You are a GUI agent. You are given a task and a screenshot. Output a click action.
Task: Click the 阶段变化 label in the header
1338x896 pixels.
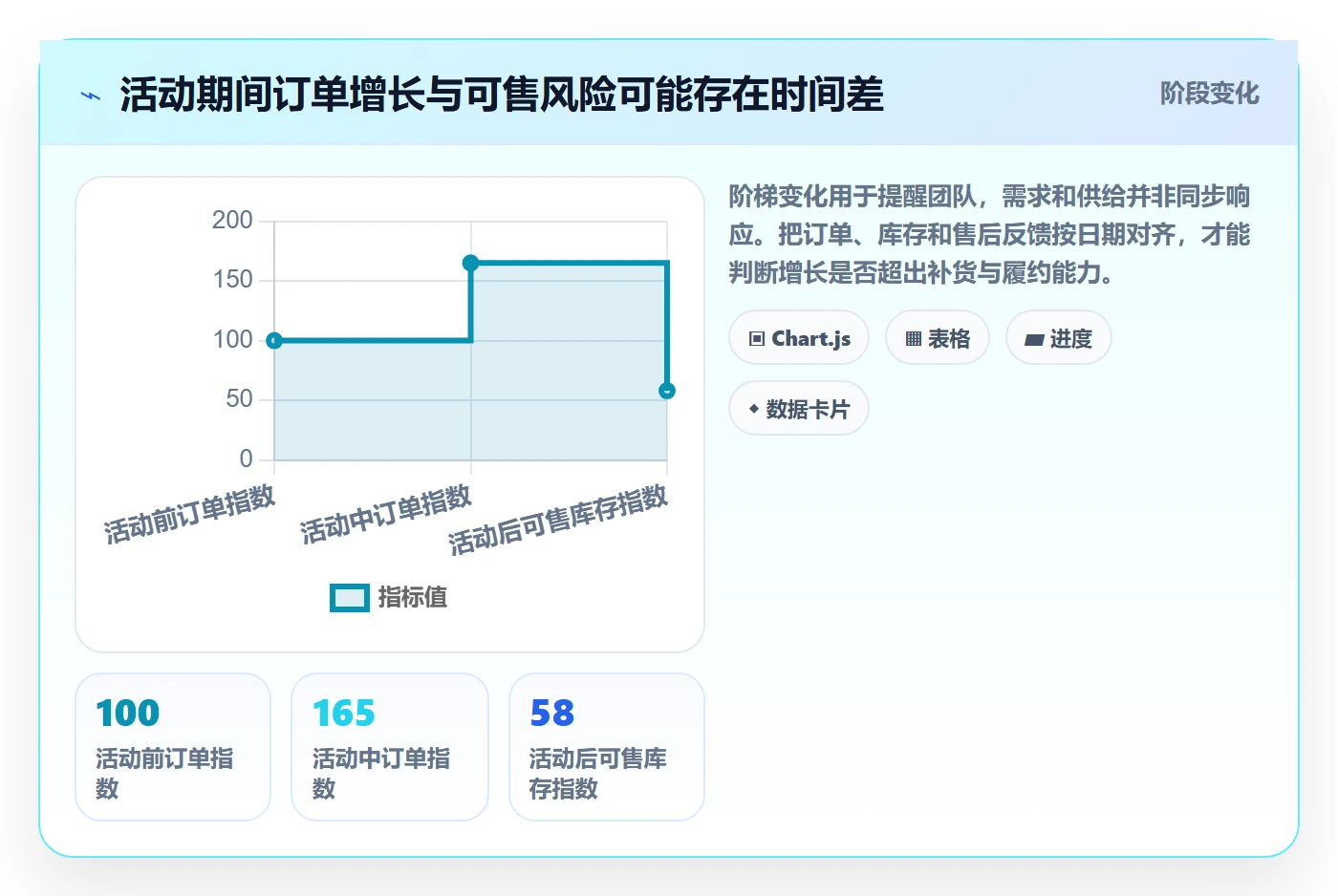tap(1210, 94)
